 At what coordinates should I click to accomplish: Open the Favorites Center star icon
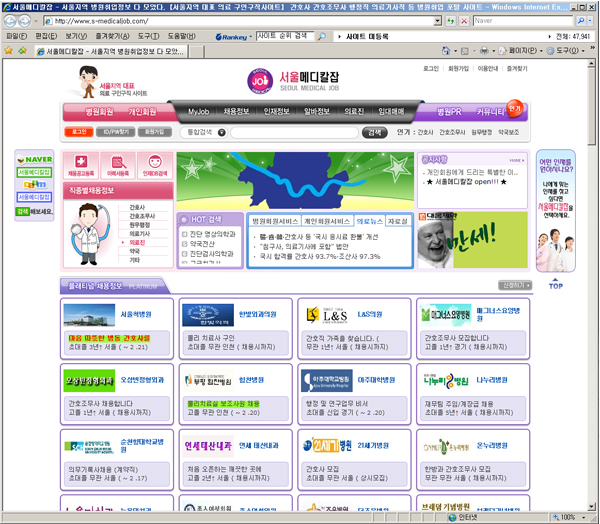8,51
